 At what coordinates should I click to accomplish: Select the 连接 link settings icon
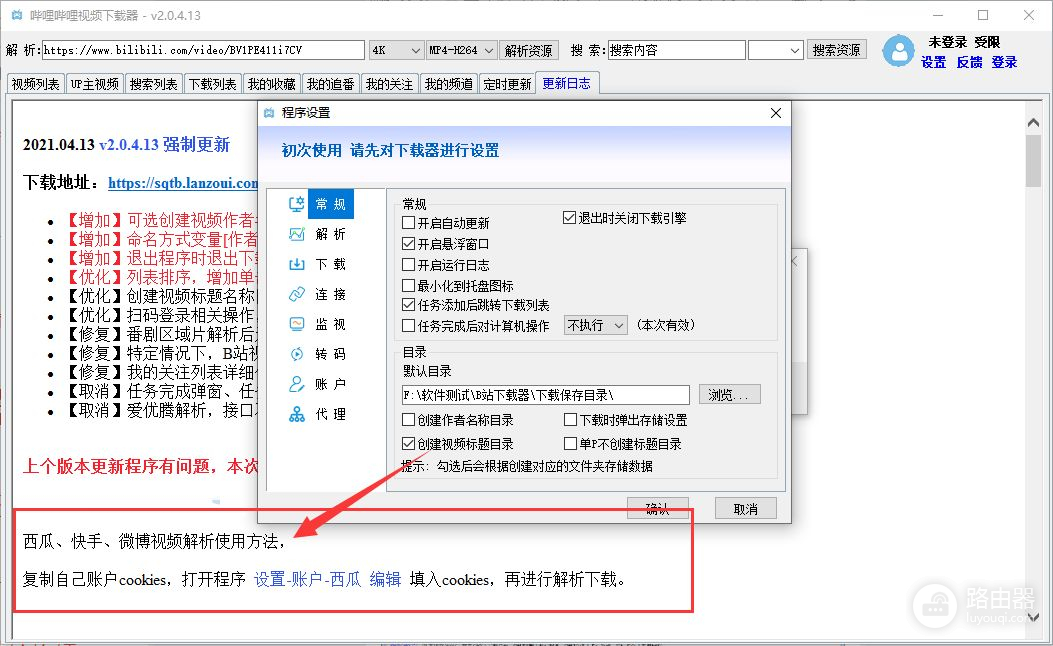pos(296,294)
